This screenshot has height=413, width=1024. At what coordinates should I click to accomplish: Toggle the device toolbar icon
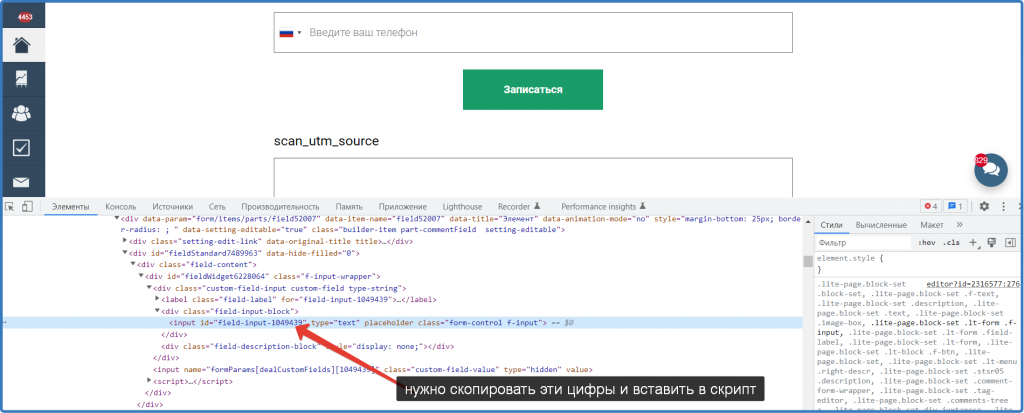coord(27,206)
